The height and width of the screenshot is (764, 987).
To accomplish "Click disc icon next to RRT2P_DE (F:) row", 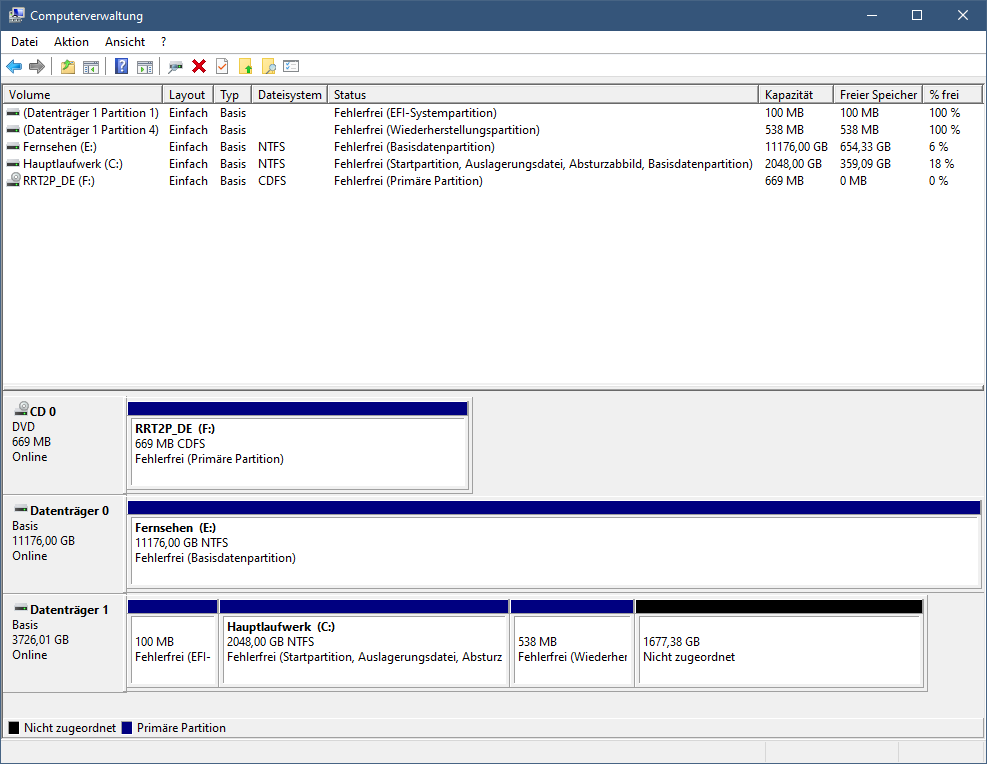I will pos(13,180).
